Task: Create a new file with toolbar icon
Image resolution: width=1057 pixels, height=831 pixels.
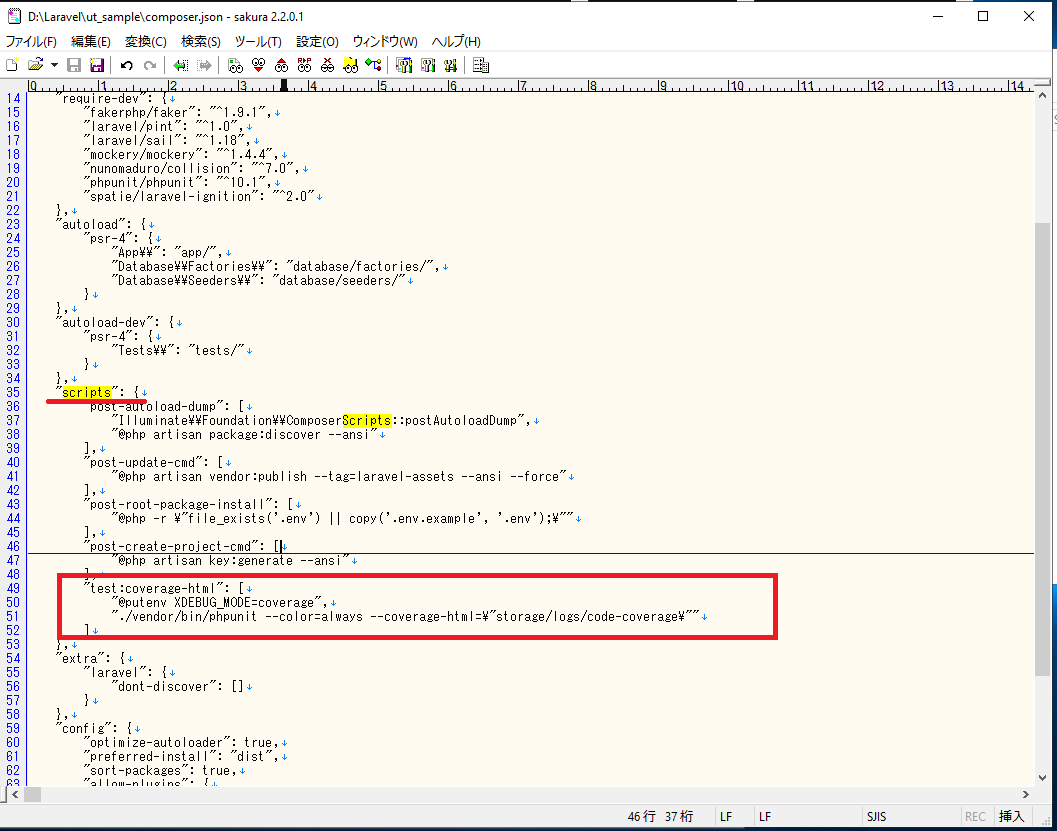Action: point(12,65)
